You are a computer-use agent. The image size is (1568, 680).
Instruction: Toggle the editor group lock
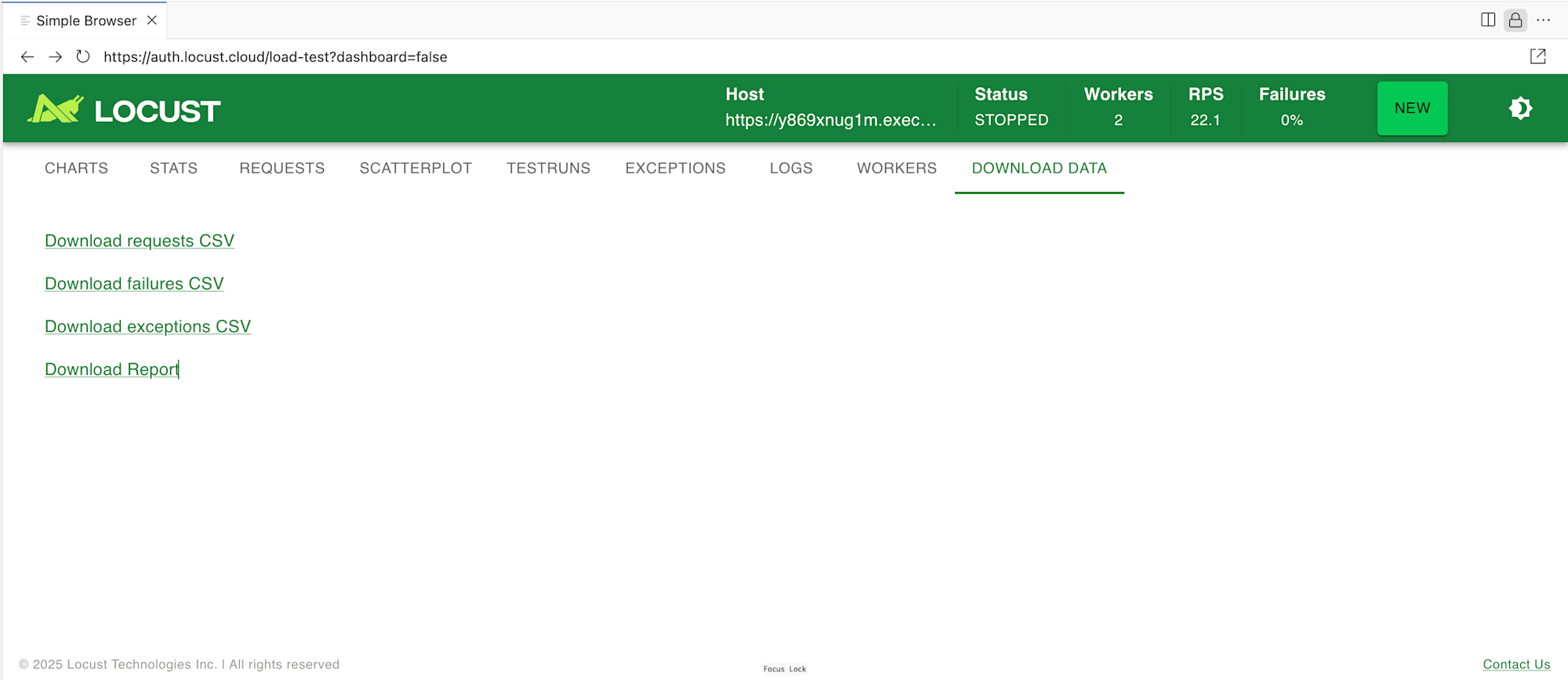tap(1515, 20)
